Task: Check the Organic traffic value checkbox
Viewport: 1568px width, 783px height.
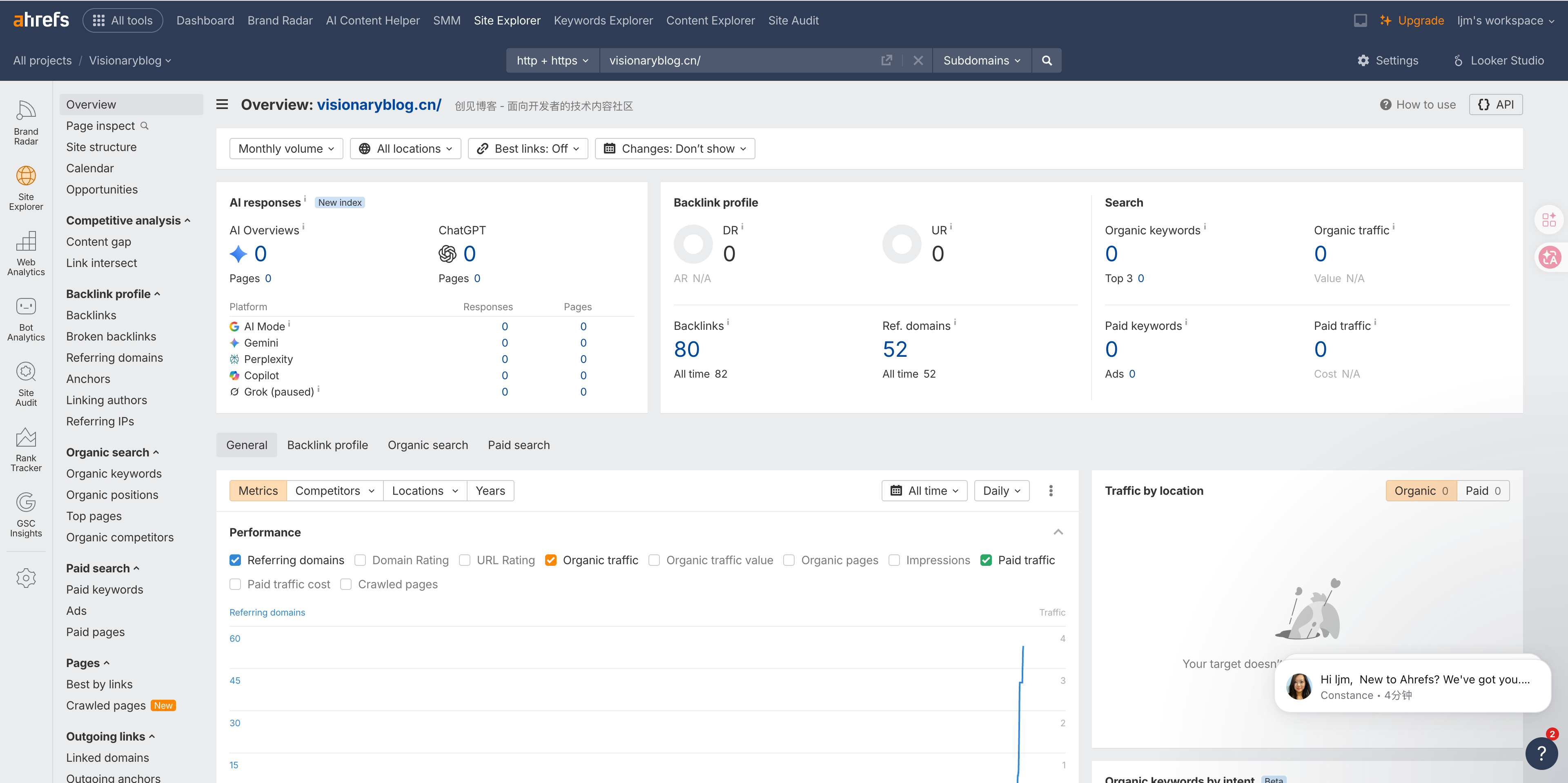Action: 654,560
